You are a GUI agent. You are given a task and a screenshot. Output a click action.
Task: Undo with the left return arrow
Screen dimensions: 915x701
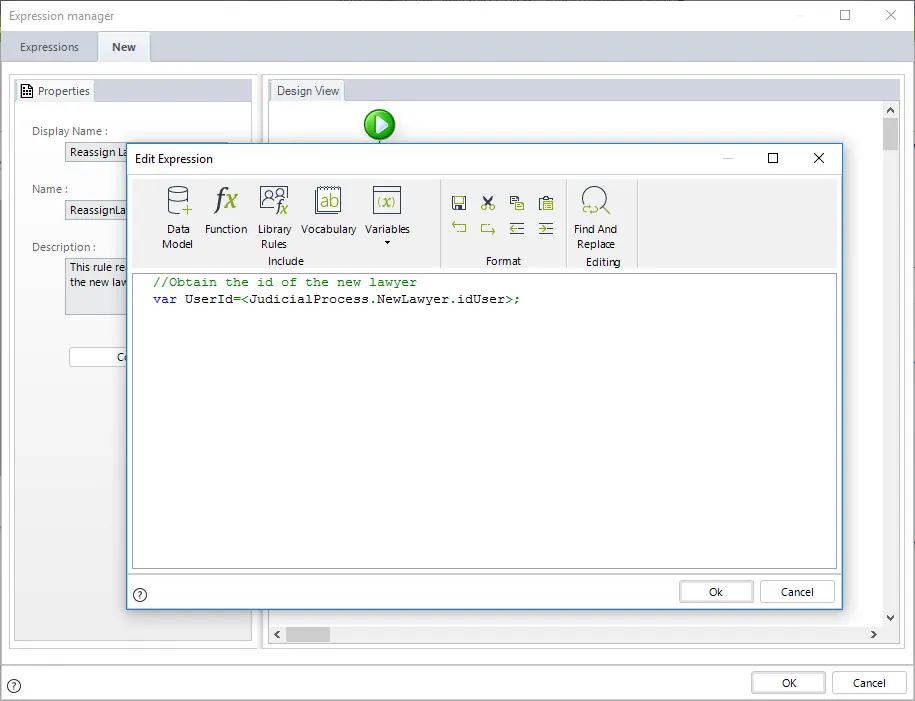click(459, 228)
